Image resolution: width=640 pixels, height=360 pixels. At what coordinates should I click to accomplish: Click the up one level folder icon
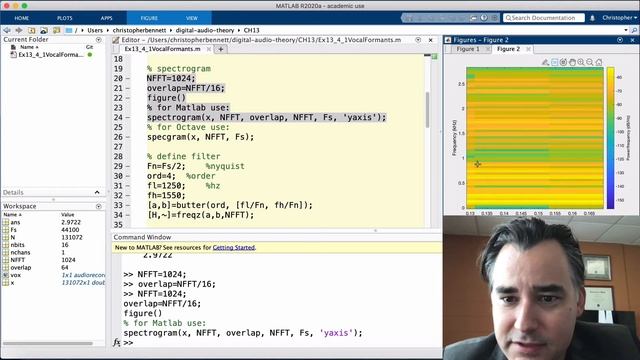(x=31, y=30)
